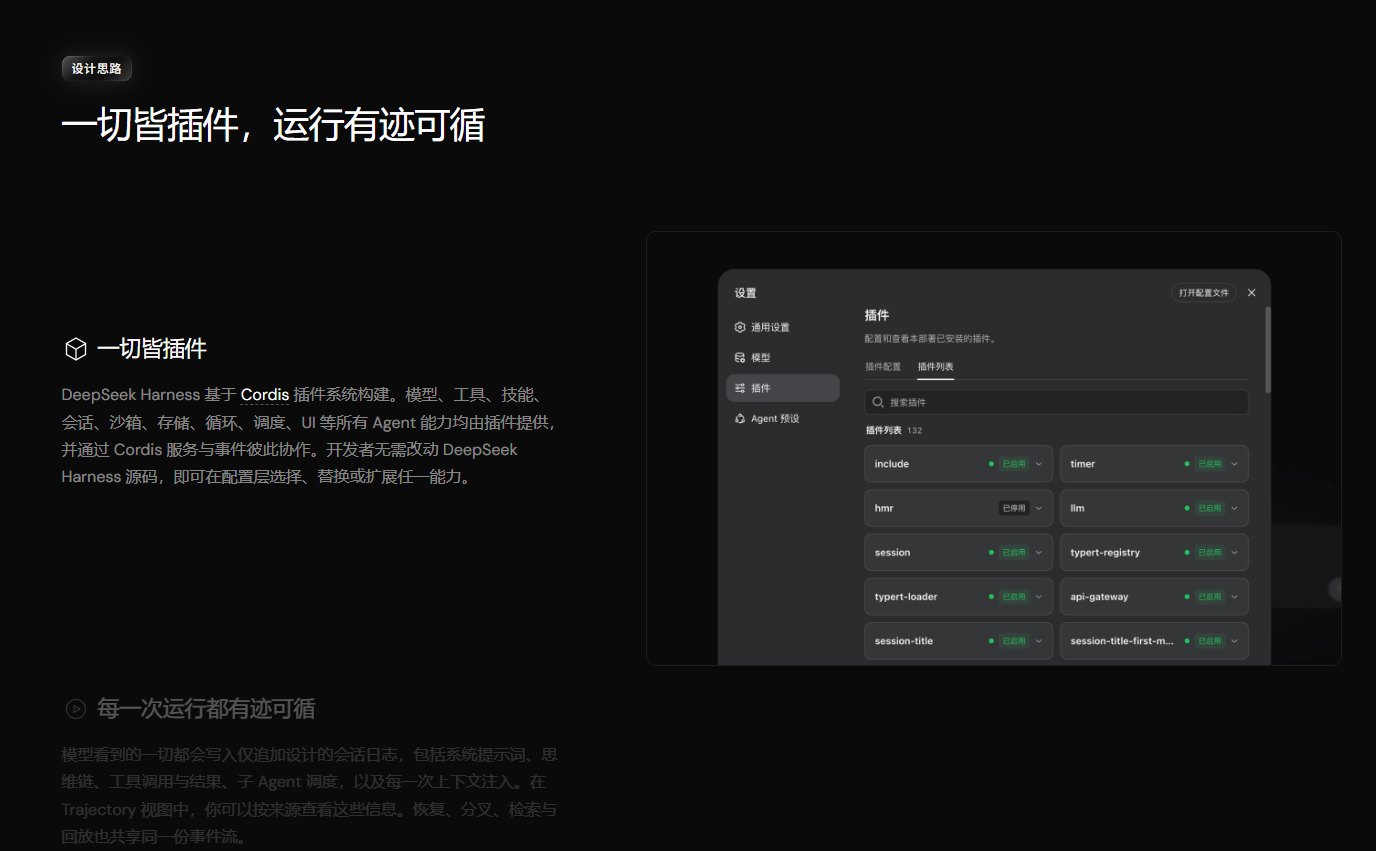Click the 已启用 badge on typert-registry

(x=1210, y=552)
